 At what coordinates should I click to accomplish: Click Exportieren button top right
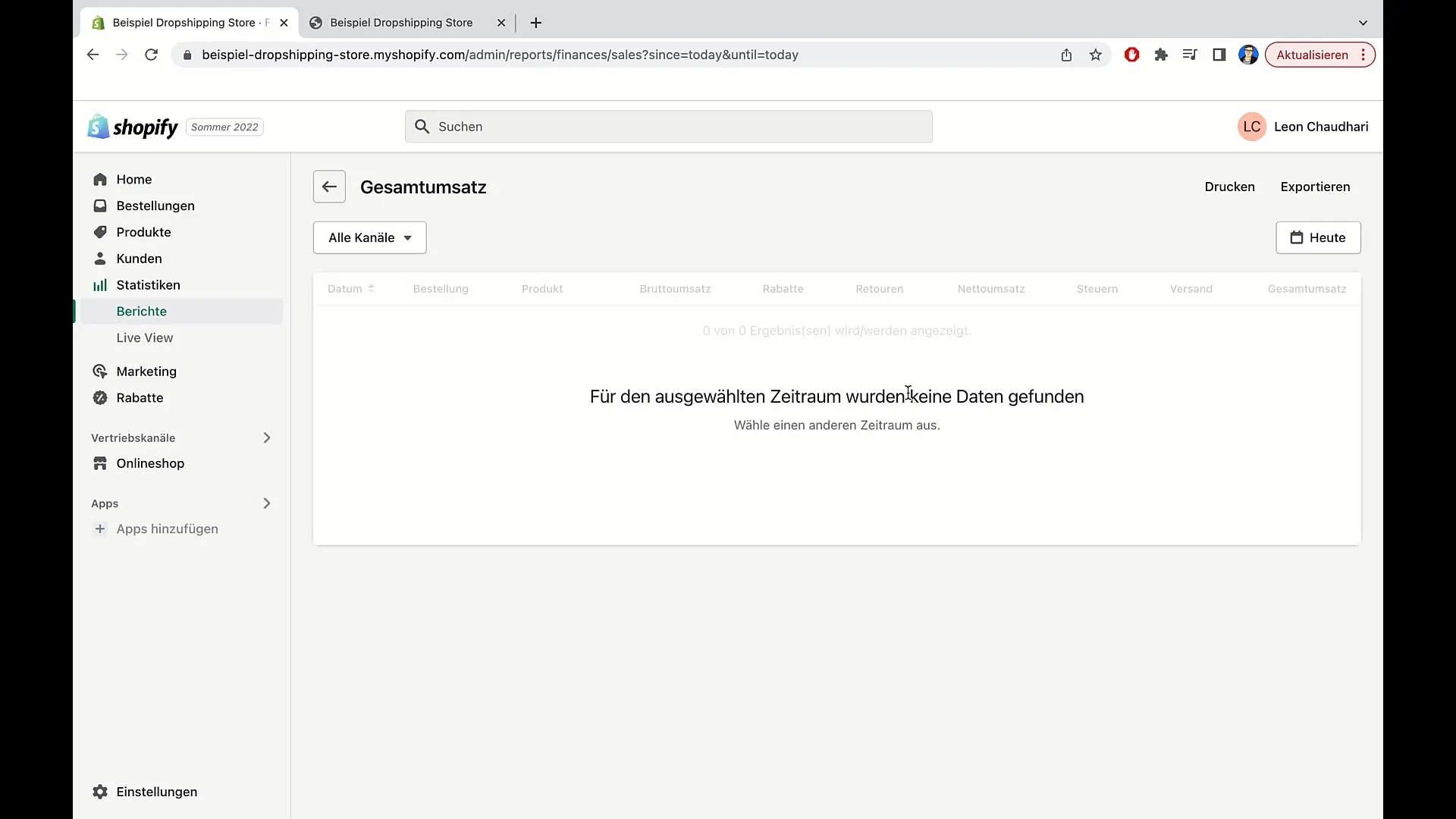pyautogui.click(x=1315, y=186)
